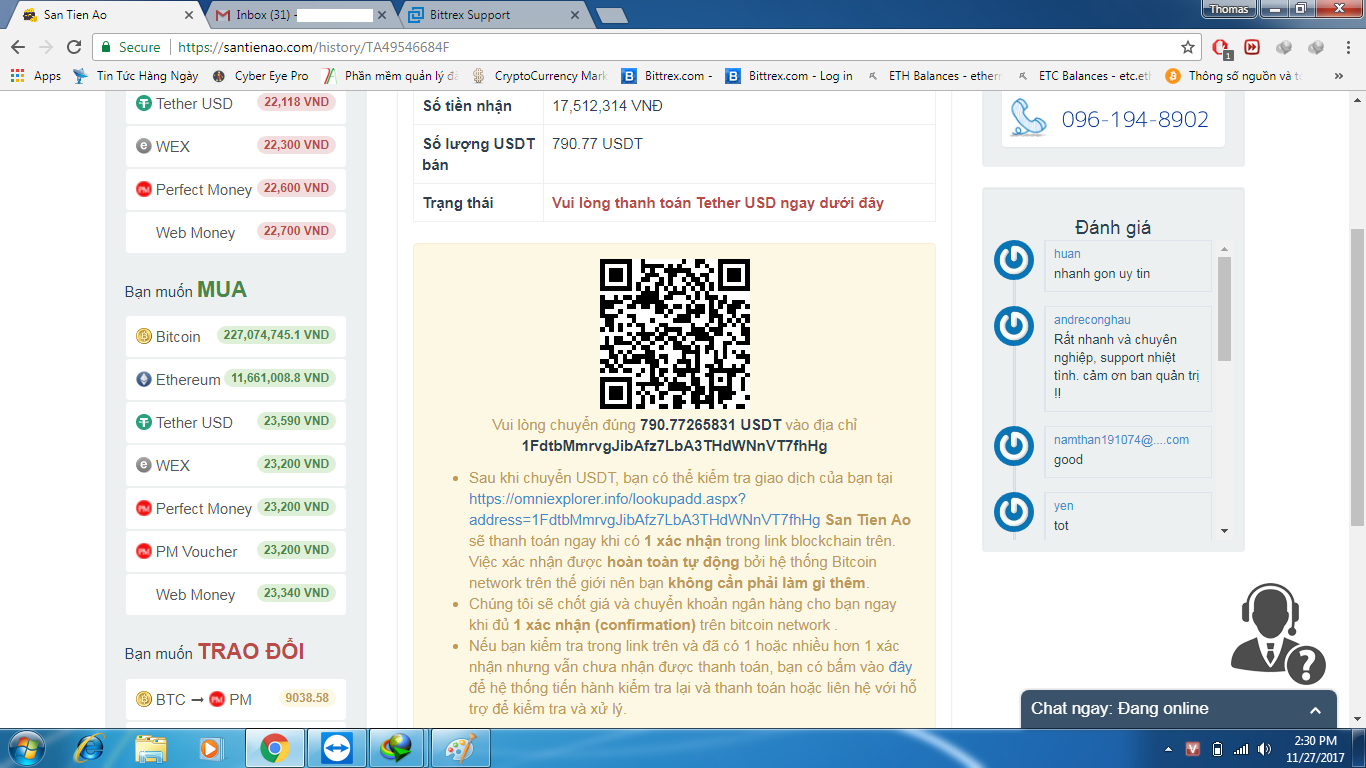Click the avatar icon beside andreconghau's review

tap(1014, 326)
